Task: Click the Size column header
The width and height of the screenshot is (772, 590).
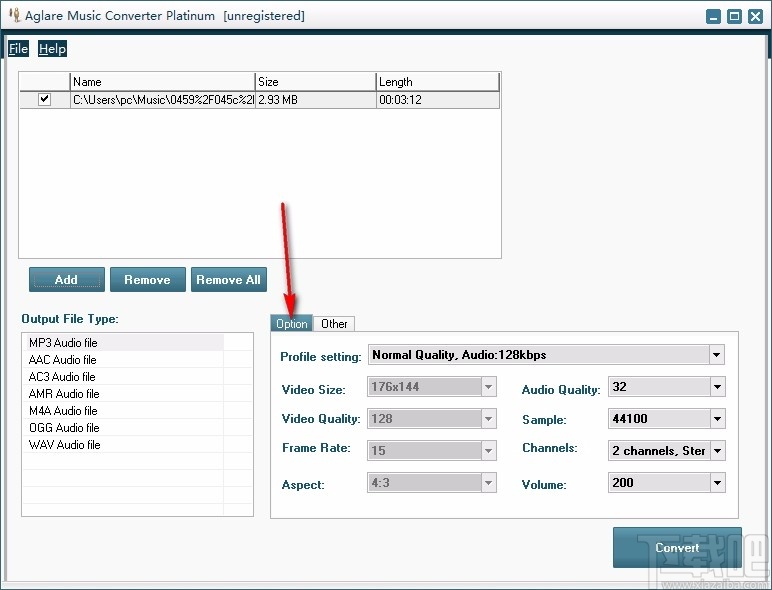Action: coord(316,82)
